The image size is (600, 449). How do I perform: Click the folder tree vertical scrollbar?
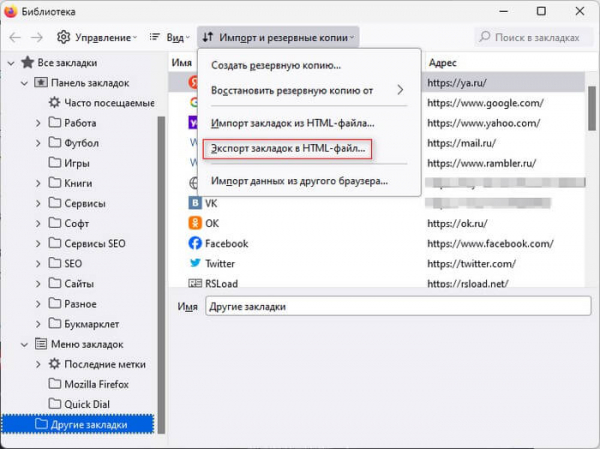click(x=161, y=275)
